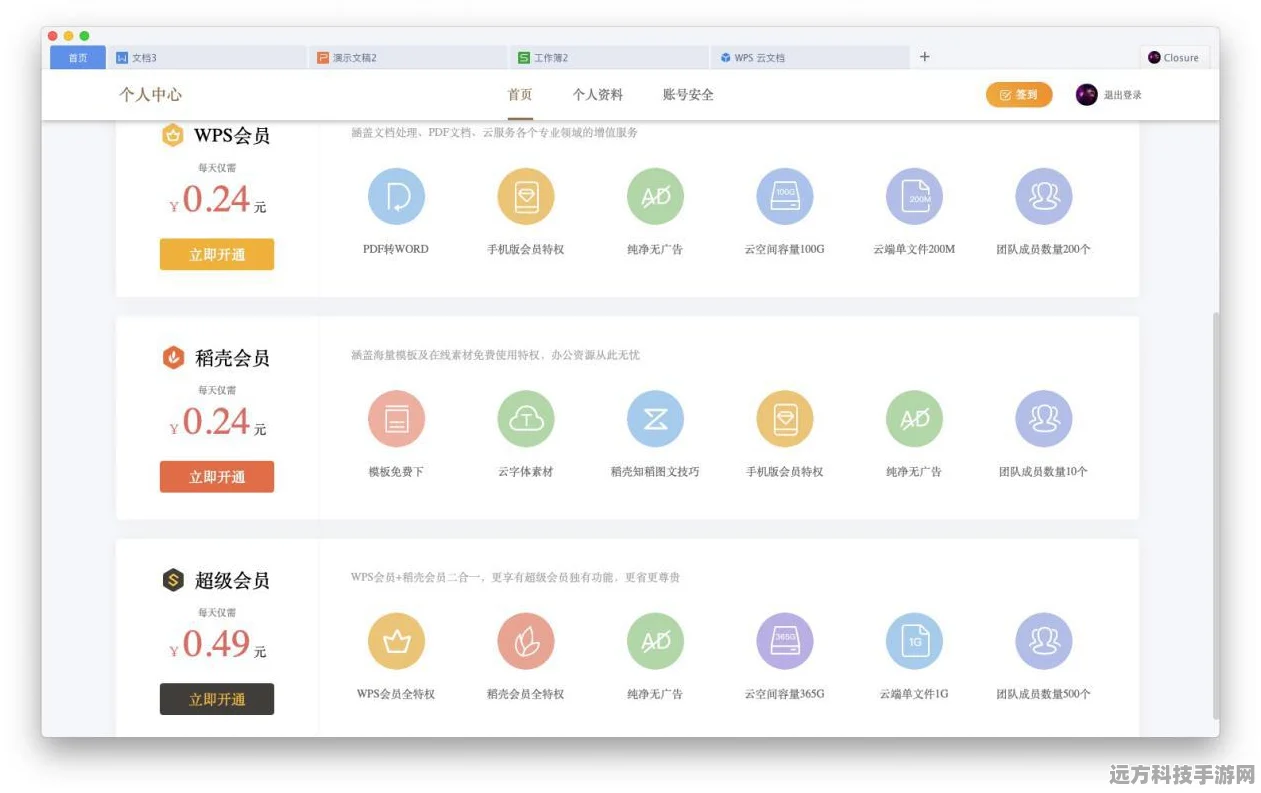Open 手机版会员特权 icon in WPS会员 card

[x=526, y=196]
